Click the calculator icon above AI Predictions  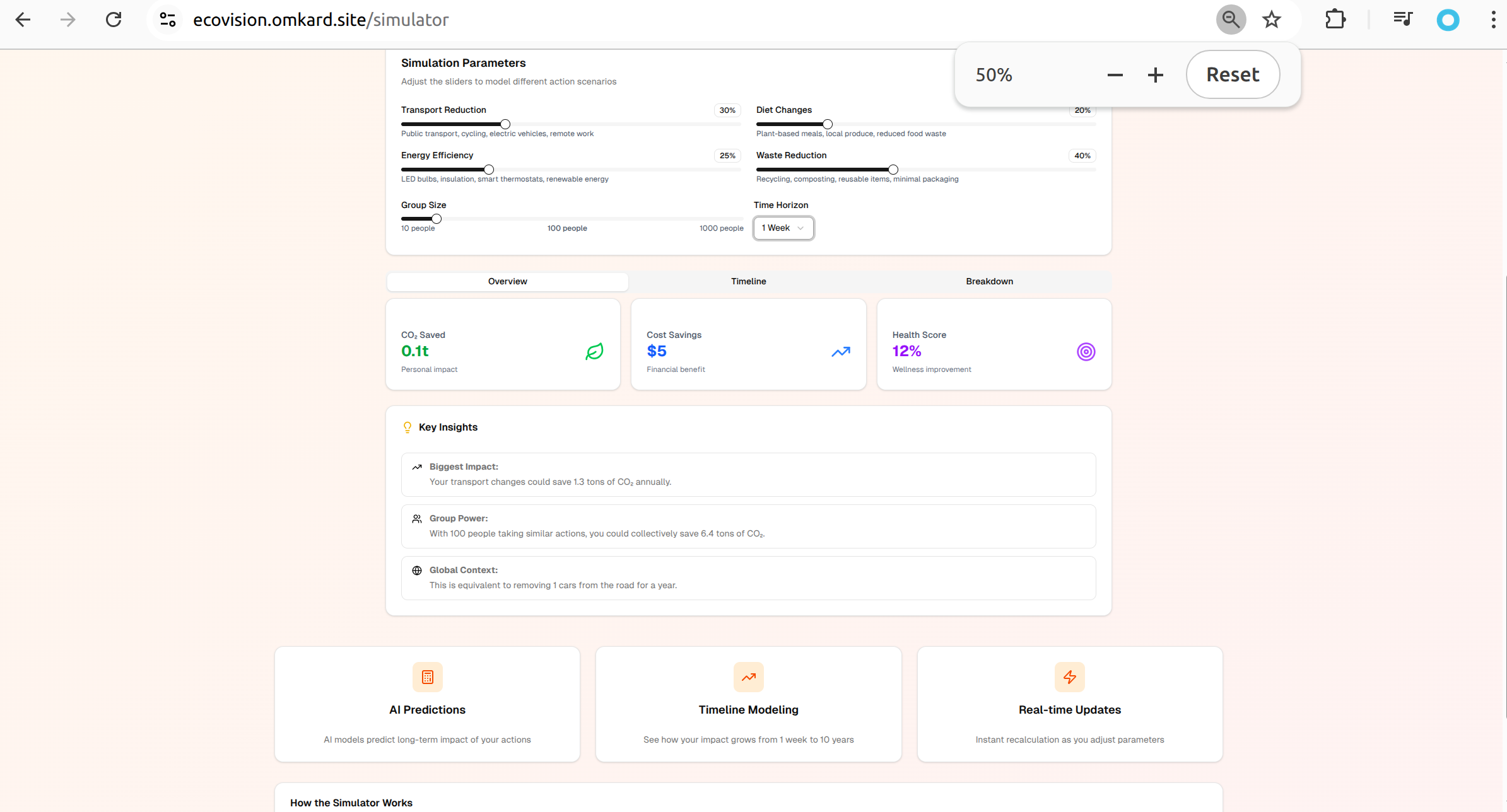point(428,677)
